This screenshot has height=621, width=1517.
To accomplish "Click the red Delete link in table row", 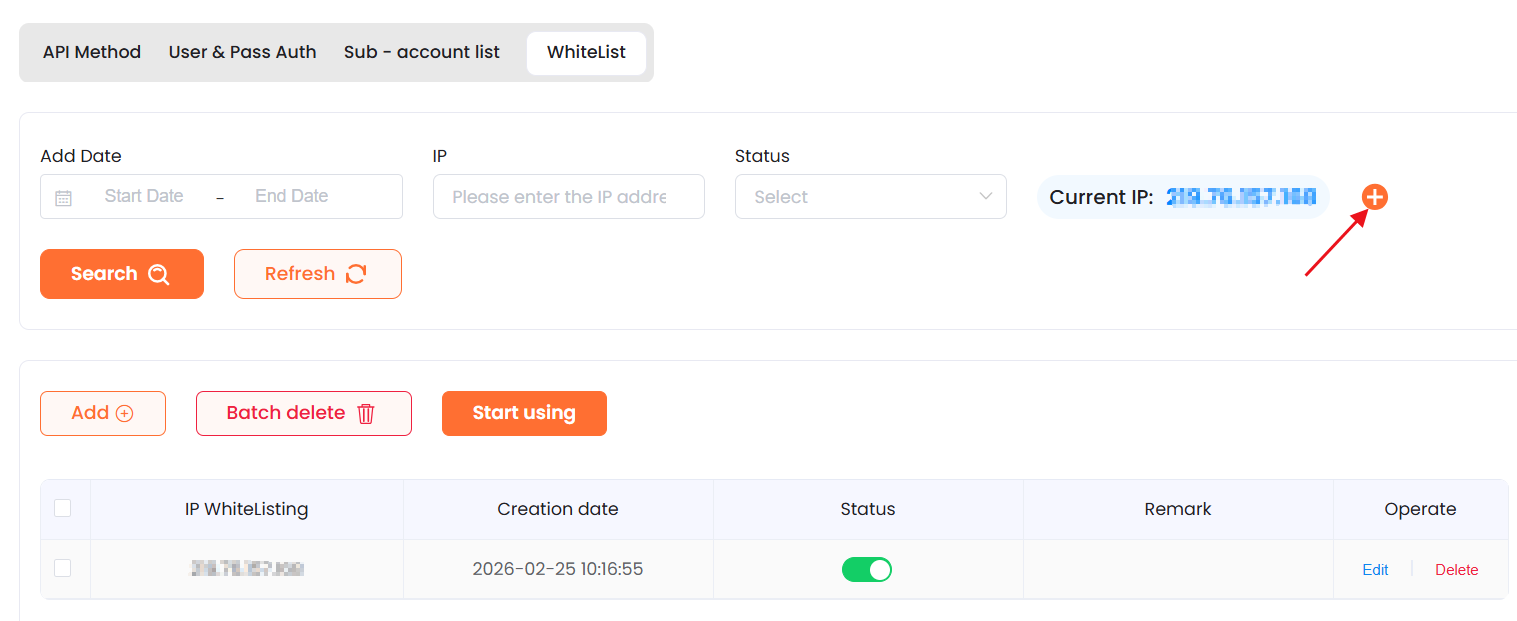I will tap(1456, 570).
